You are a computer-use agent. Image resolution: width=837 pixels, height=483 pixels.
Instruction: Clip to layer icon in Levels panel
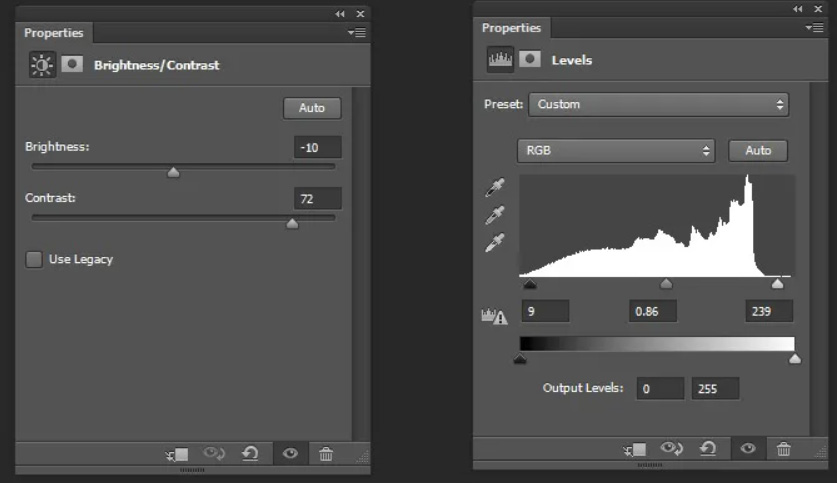635,449
